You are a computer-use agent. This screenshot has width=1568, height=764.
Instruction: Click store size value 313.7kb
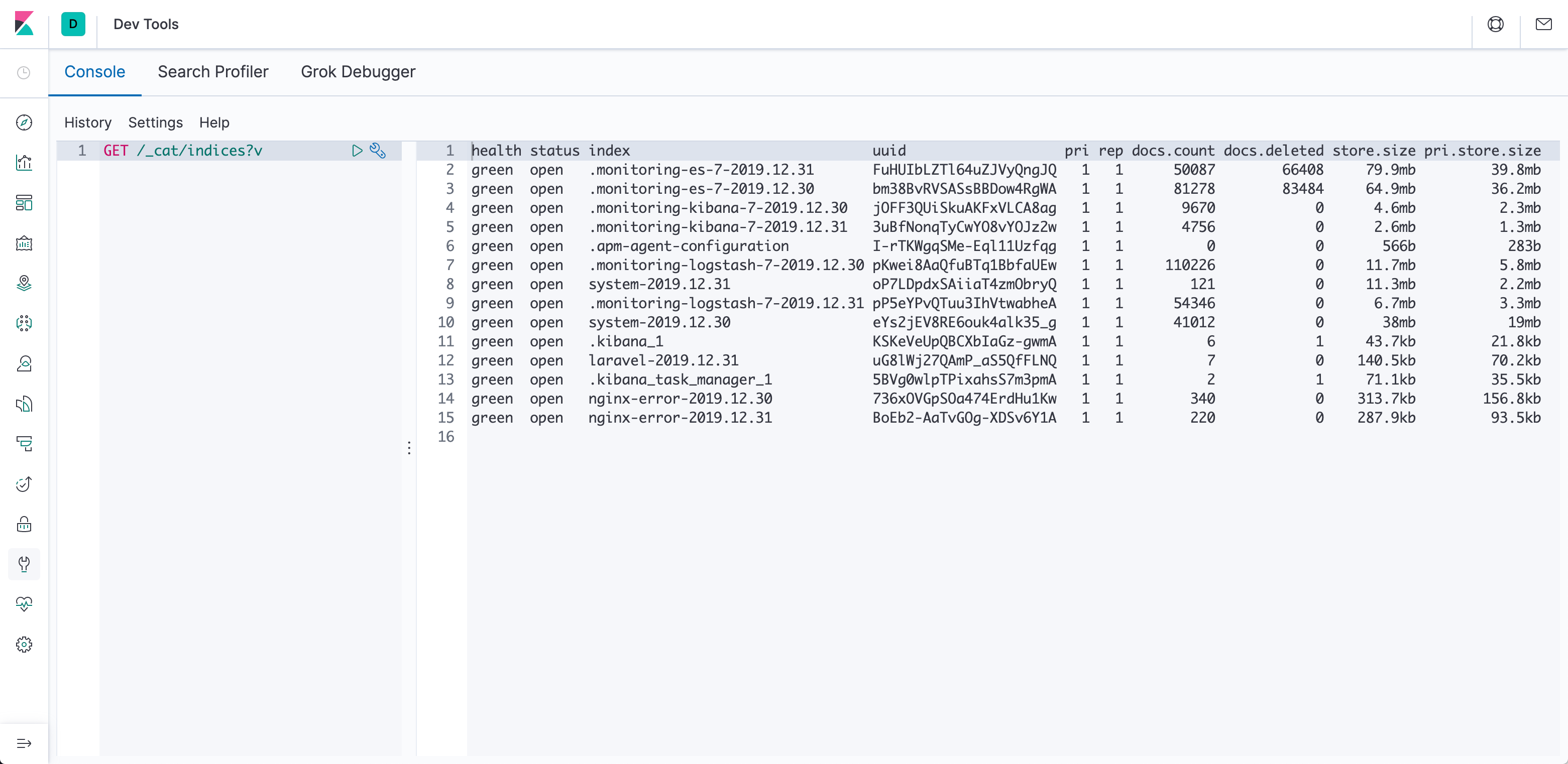[x=1386, y=399]
